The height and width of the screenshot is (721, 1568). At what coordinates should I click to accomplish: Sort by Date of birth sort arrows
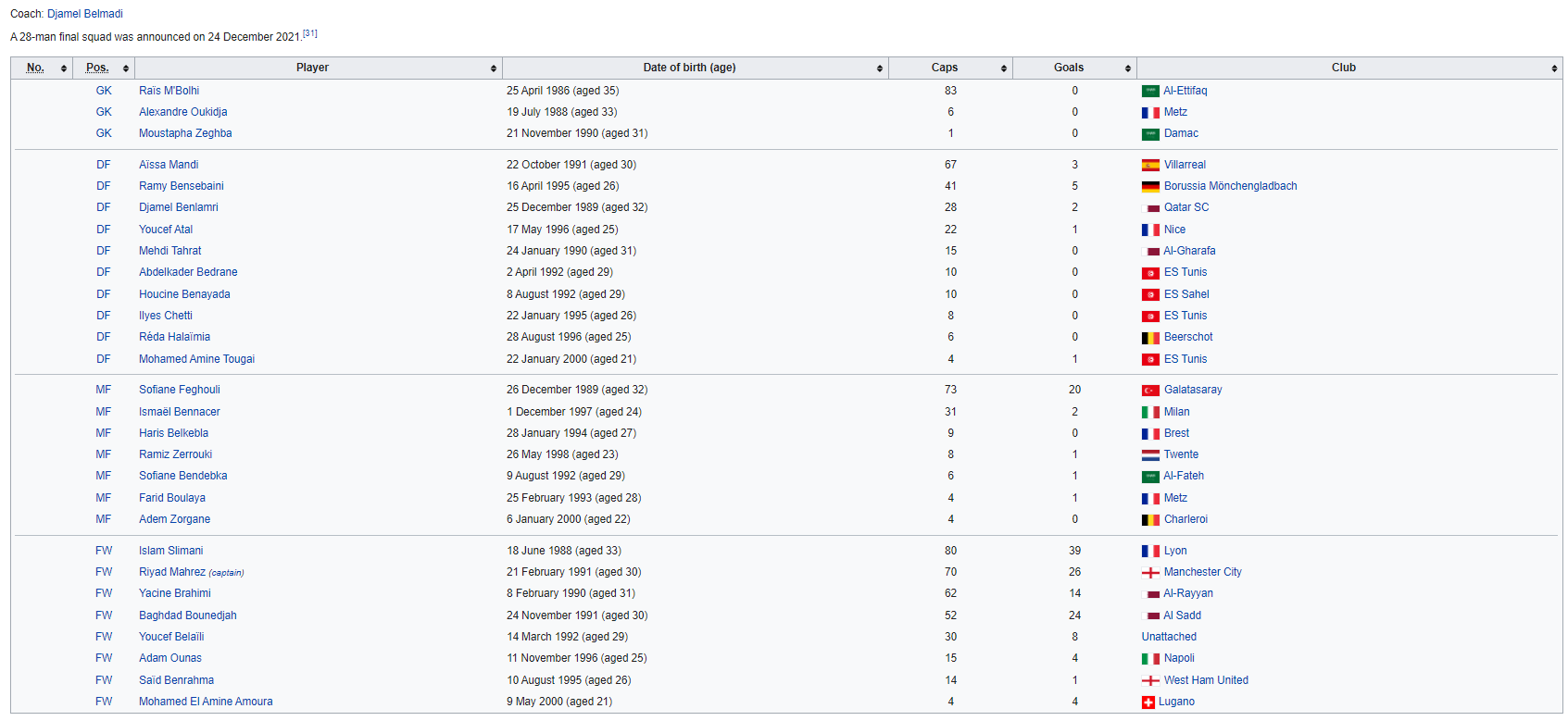(880, 68)
